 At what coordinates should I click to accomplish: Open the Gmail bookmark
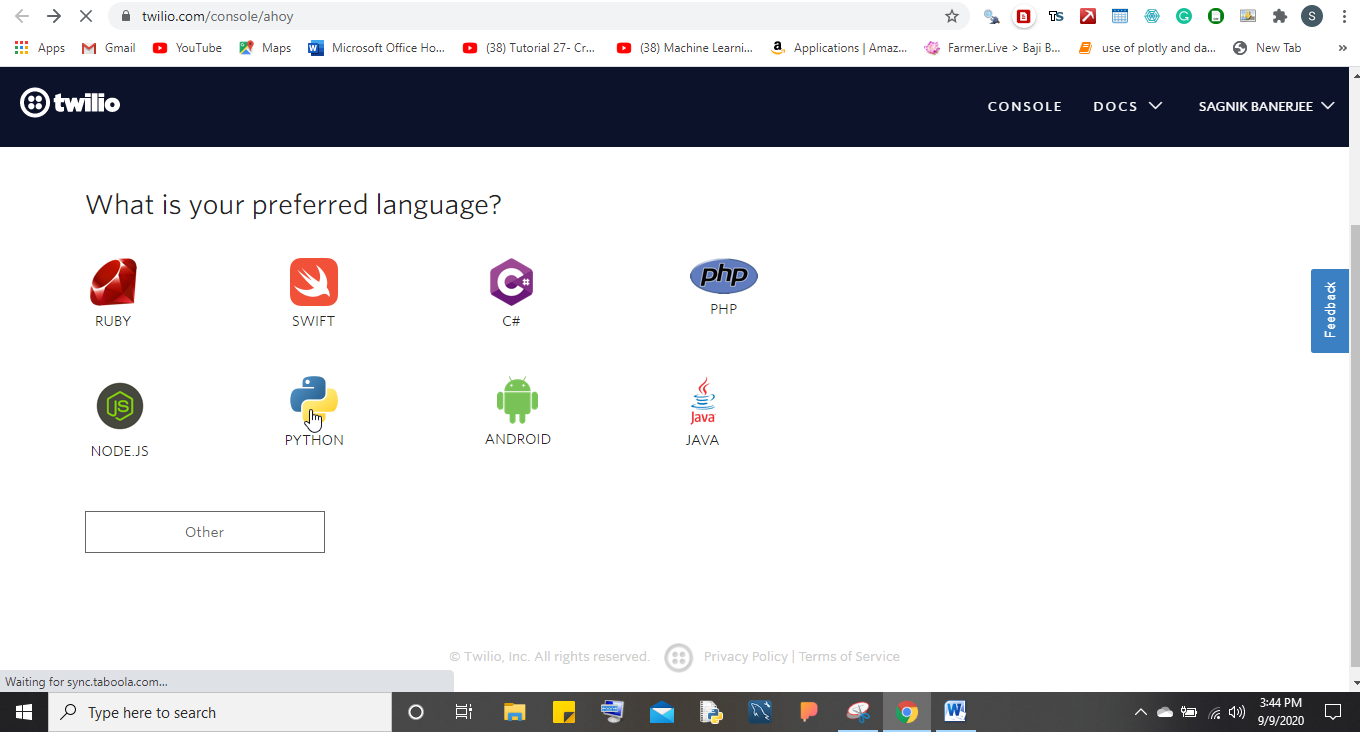click(108, 47)
